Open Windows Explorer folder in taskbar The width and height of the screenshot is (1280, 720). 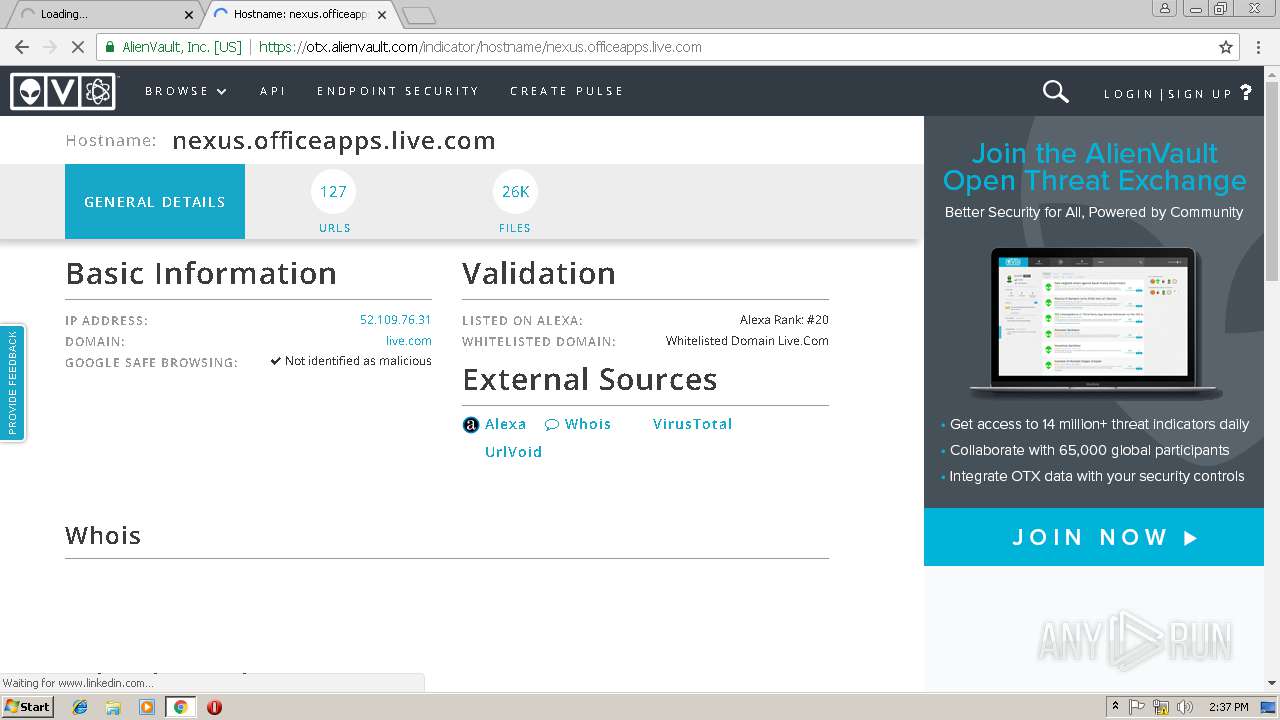pos(113,707)
